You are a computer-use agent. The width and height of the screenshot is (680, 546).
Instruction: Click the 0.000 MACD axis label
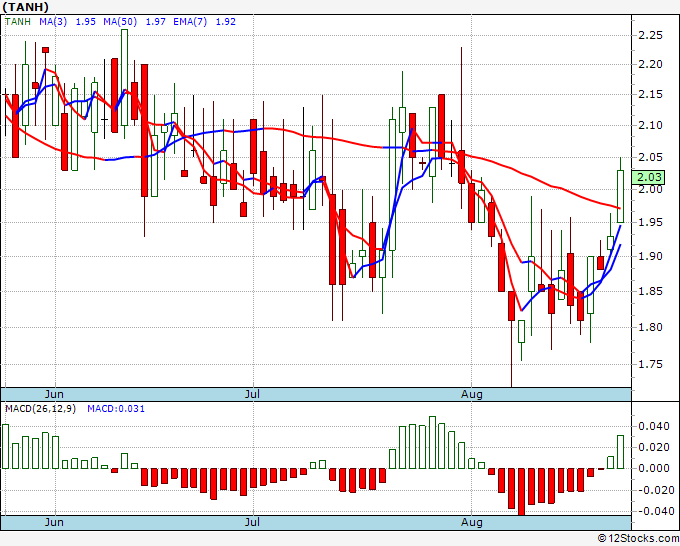click(x=654, y=468)
